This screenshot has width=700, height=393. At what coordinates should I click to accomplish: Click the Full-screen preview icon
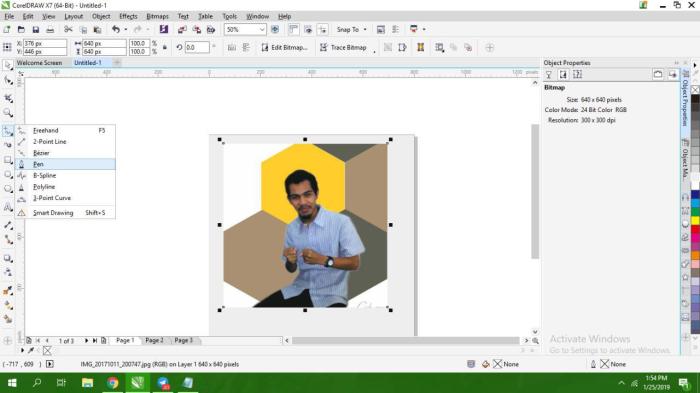[x=275, y=29]
